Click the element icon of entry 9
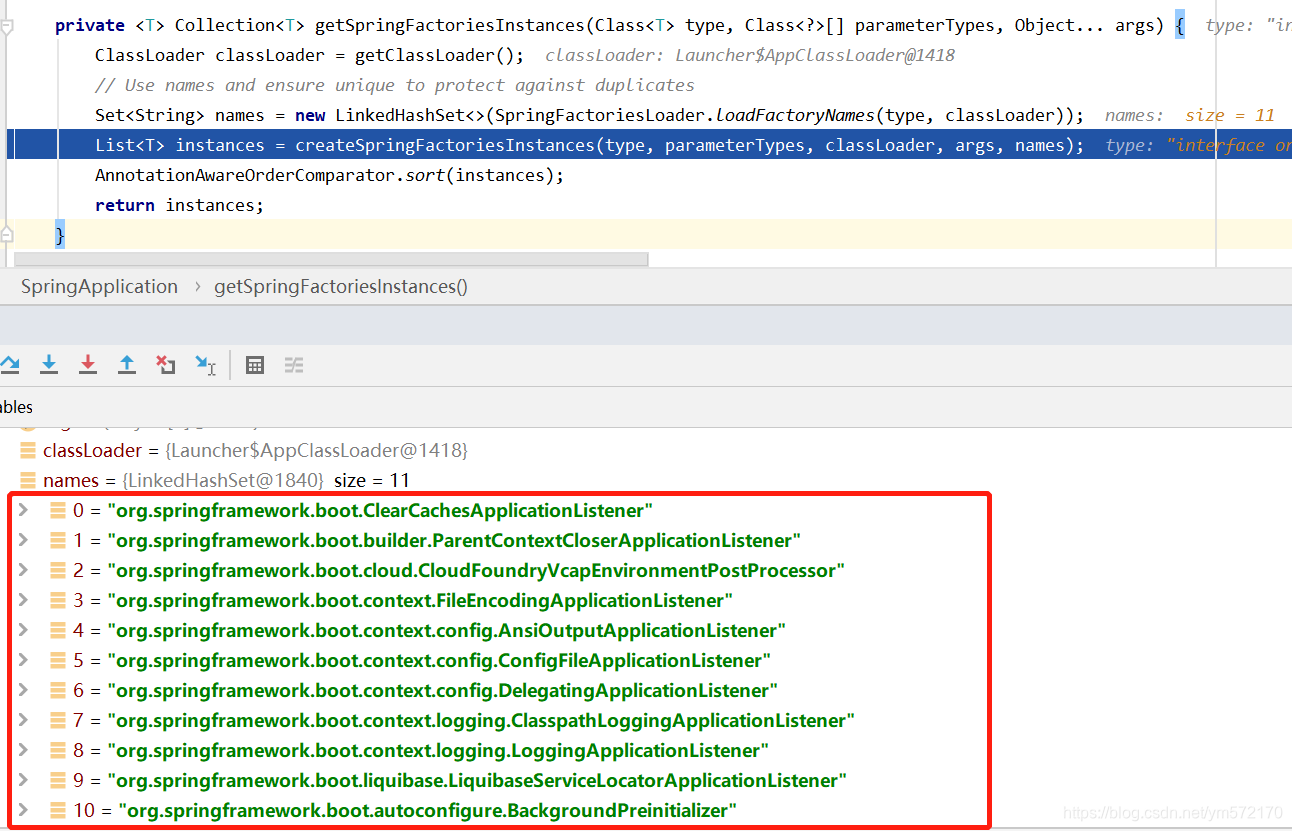This screenshot has width=1292, height=831. point(58,781)
